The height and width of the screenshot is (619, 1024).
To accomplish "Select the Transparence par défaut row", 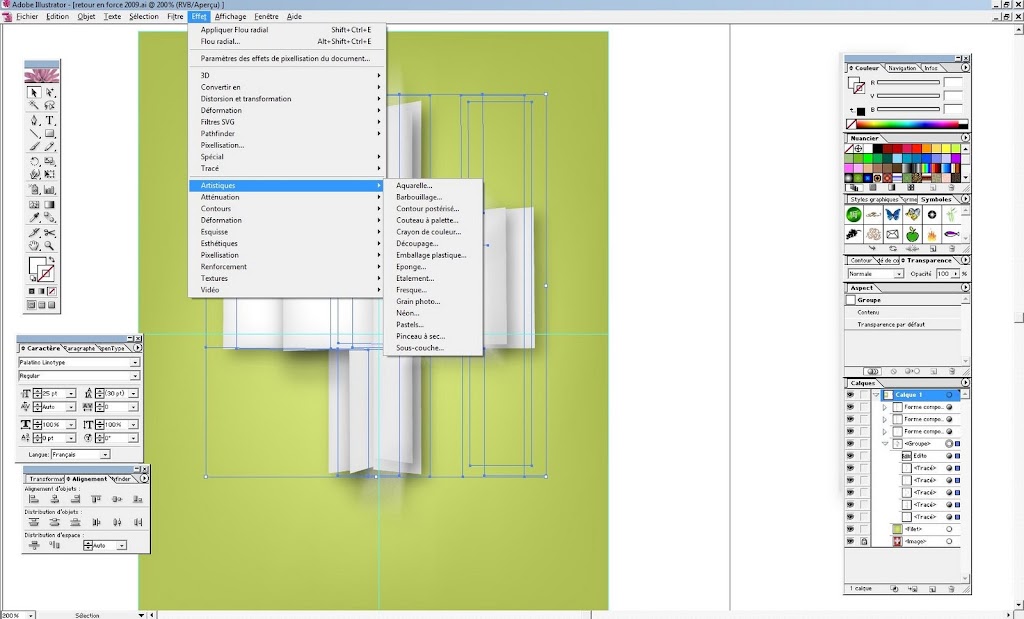I will point(903,325).
